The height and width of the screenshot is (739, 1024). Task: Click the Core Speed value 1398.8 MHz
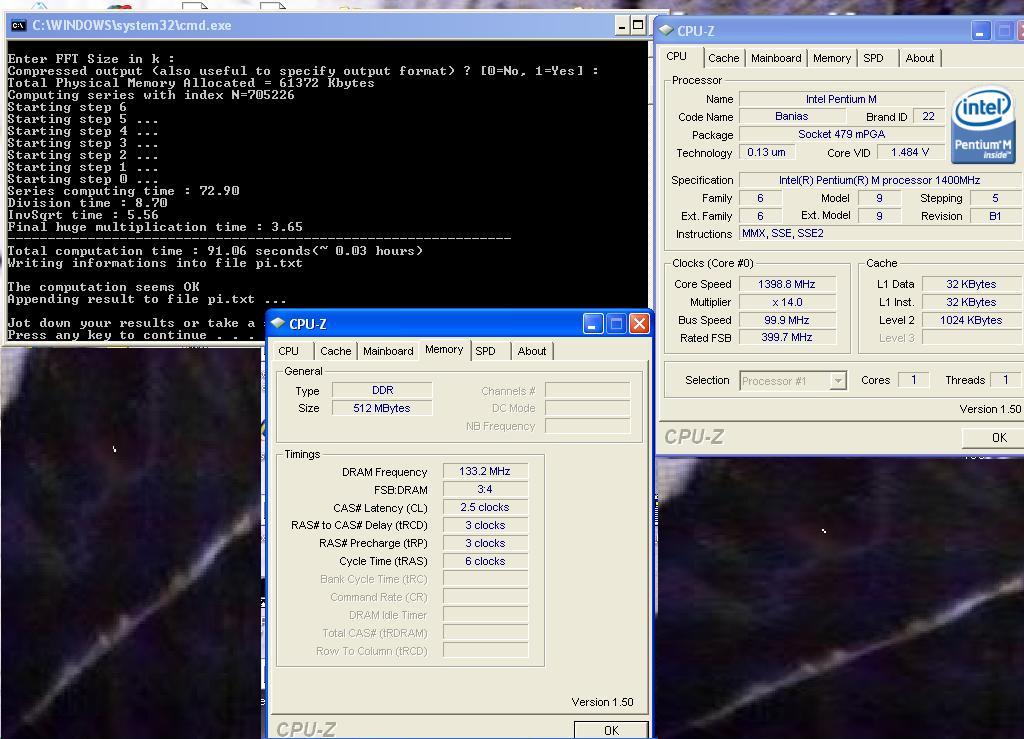tap(786, 285)
